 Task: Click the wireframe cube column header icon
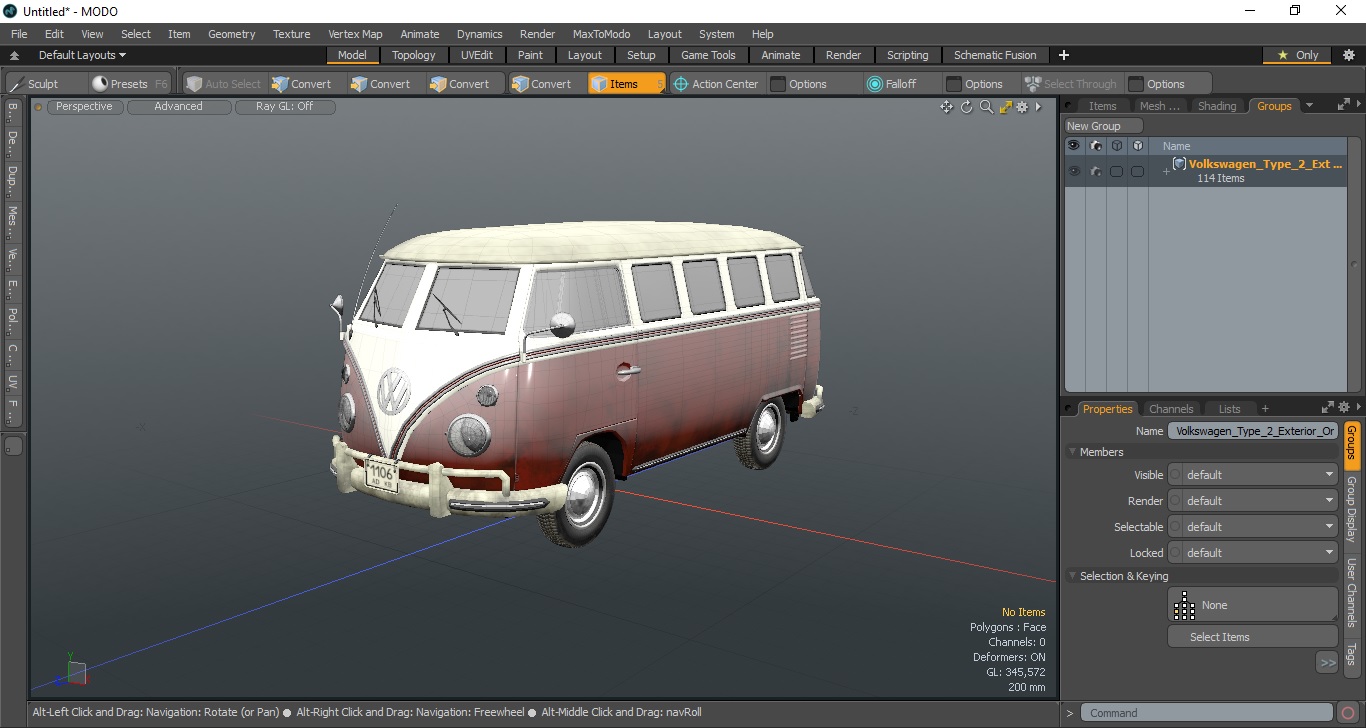[1117, 146]
